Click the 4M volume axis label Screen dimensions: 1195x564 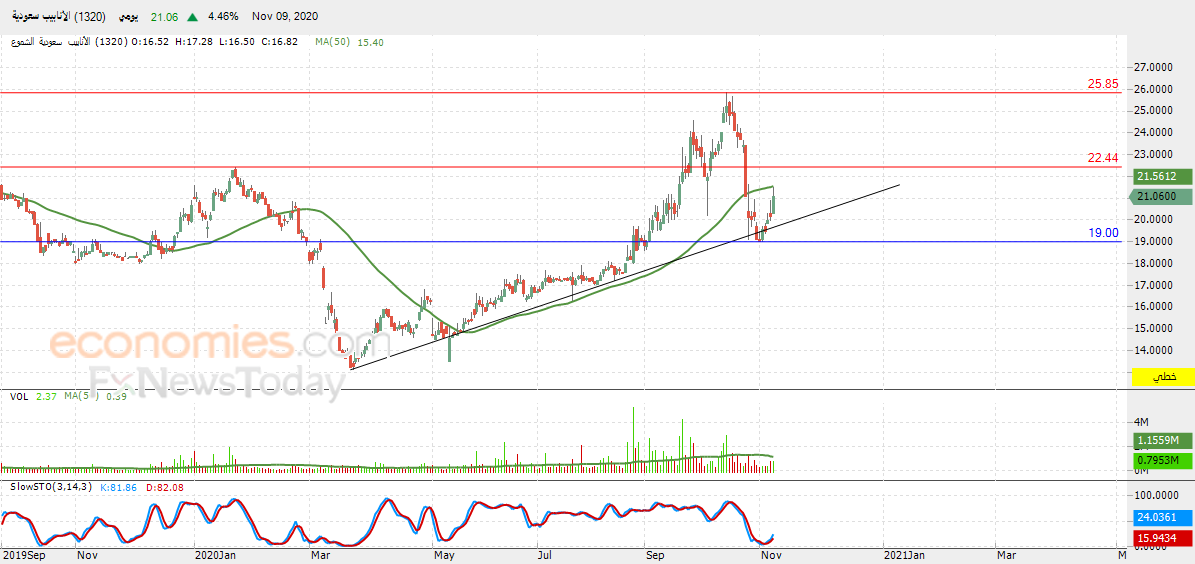pyautogui.click(x=1142, y=422)
